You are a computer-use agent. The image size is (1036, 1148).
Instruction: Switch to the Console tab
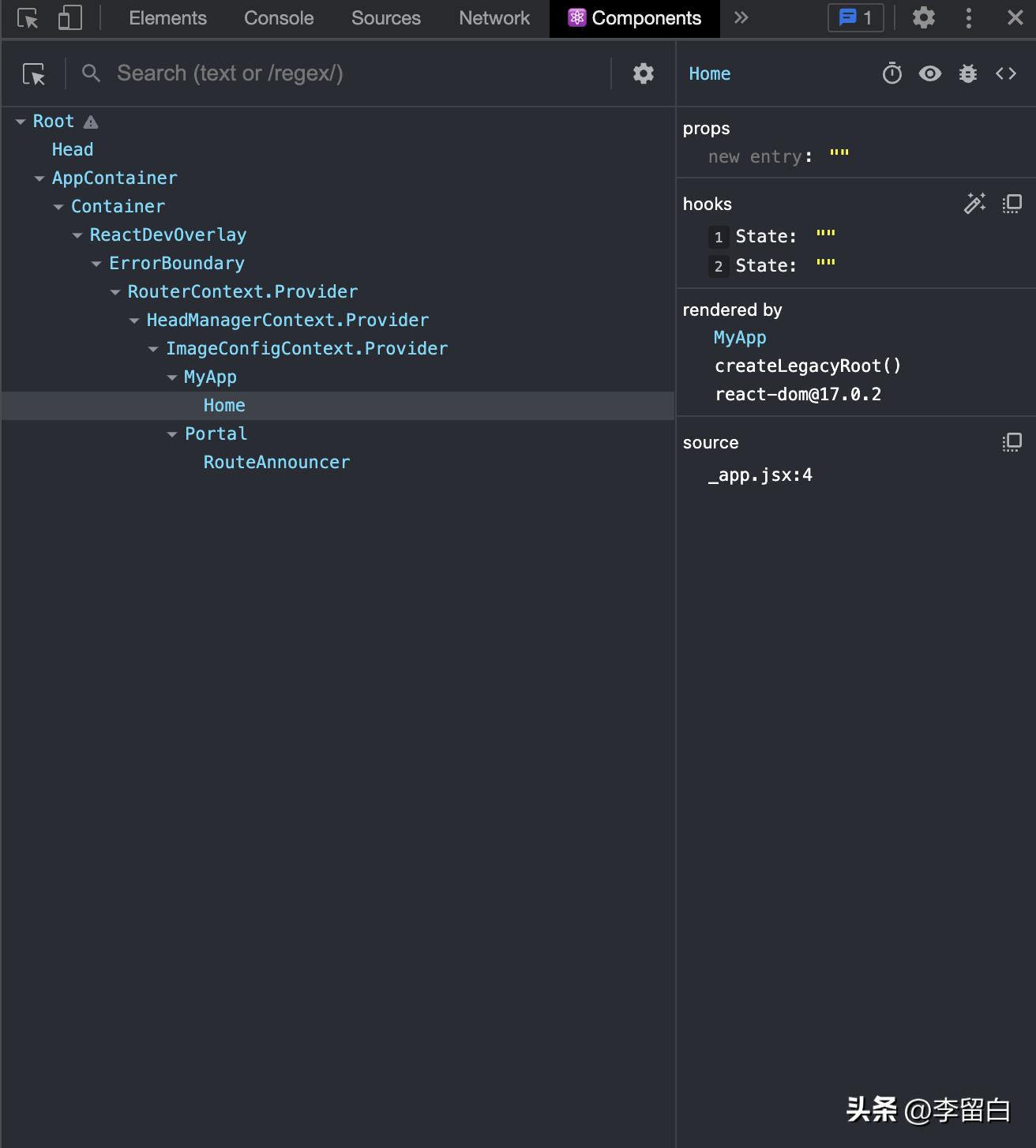click(279, 18)
